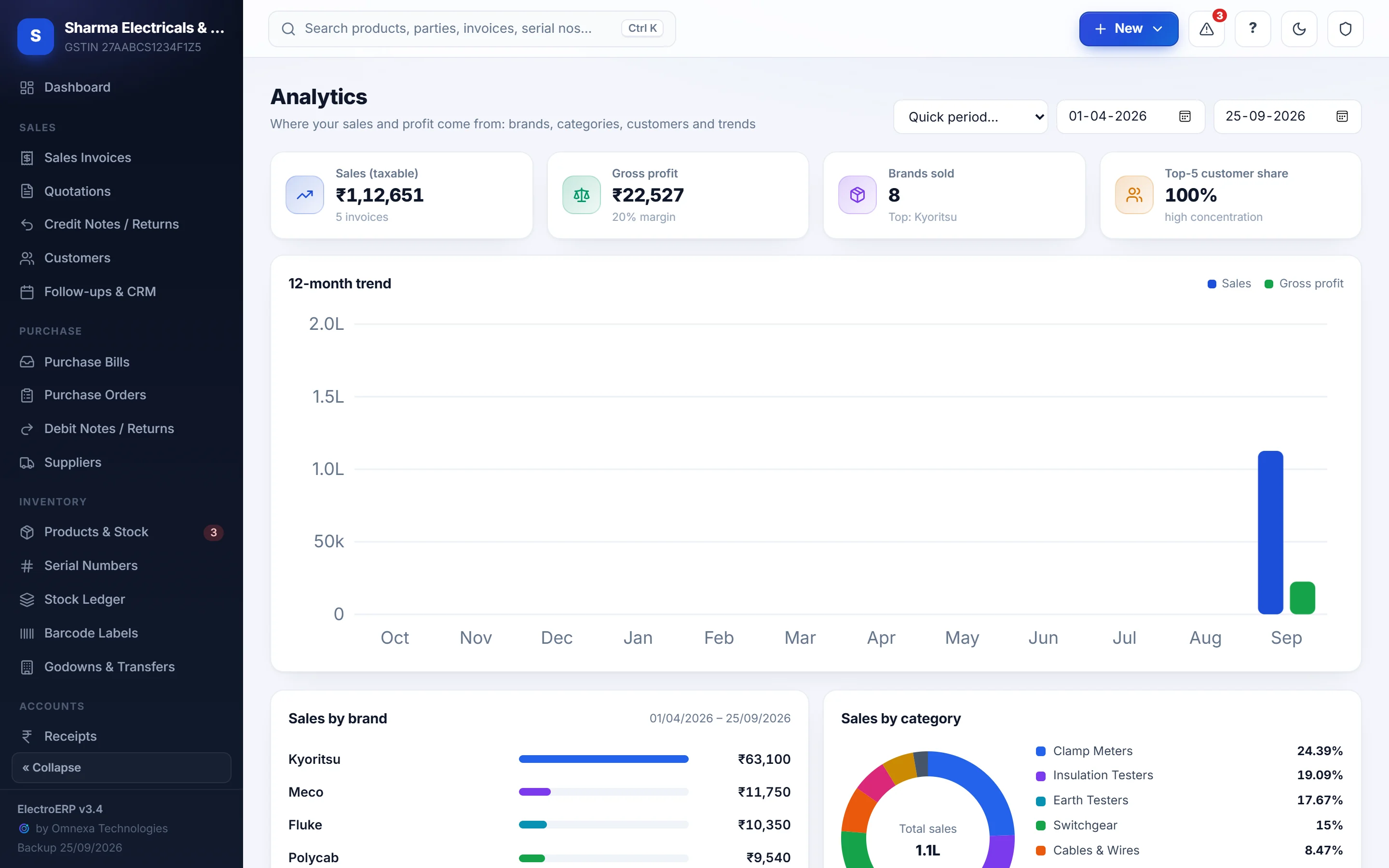
Task: Click the start date field 01-04-2026
Action: tap(1130, 117)
